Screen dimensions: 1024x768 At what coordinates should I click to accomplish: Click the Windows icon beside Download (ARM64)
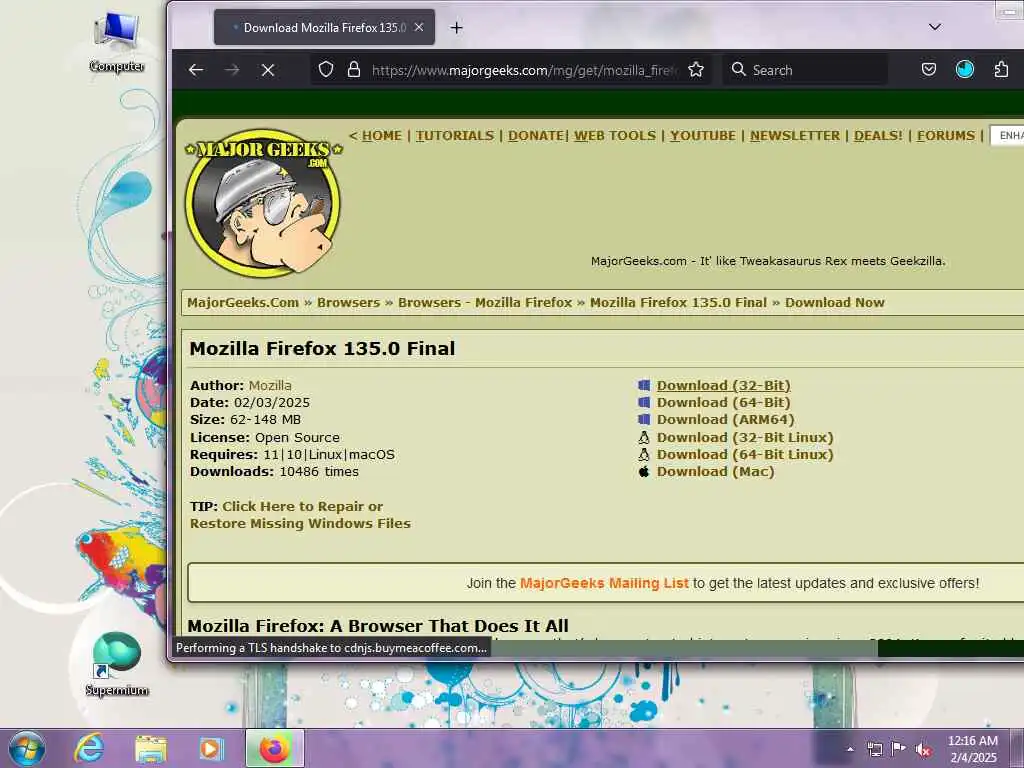[644, 419]
